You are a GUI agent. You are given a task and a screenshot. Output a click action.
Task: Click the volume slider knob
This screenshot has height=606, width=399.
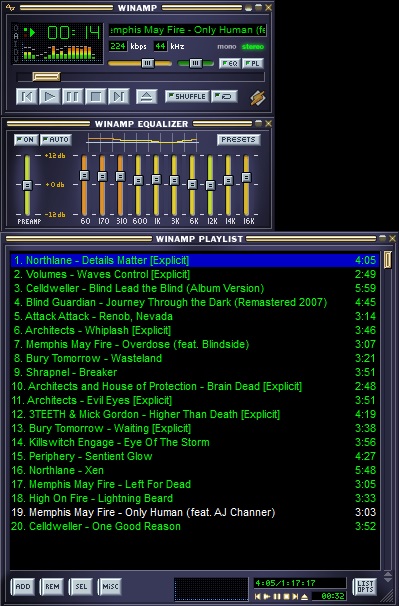click(147, 63)
